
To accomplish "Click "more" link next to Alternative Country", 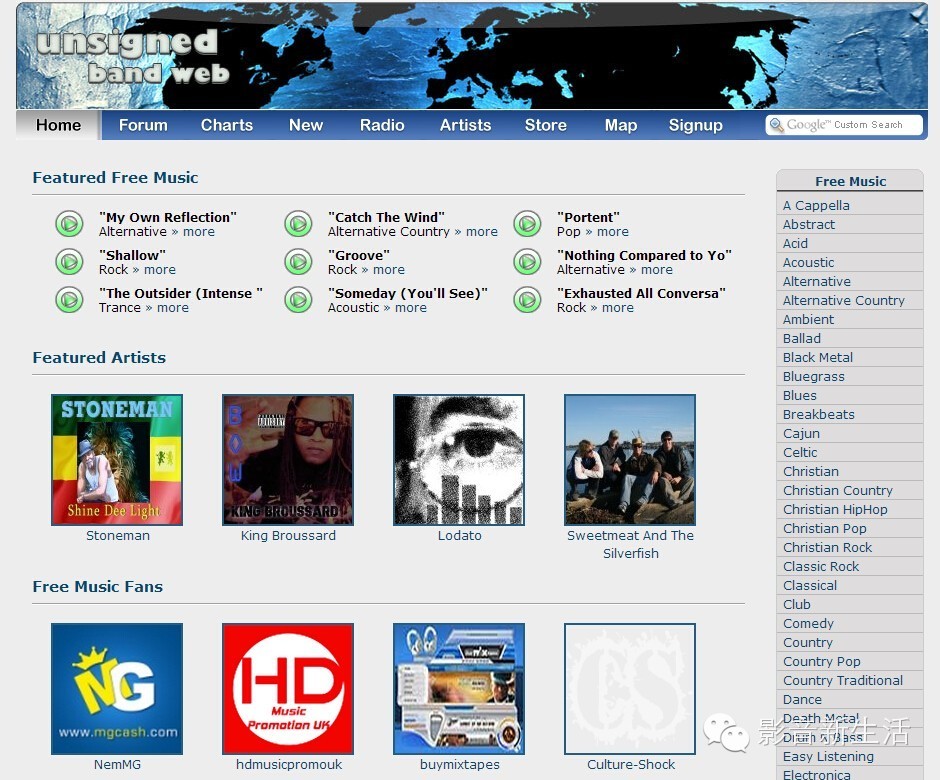I will coord(481,232).
